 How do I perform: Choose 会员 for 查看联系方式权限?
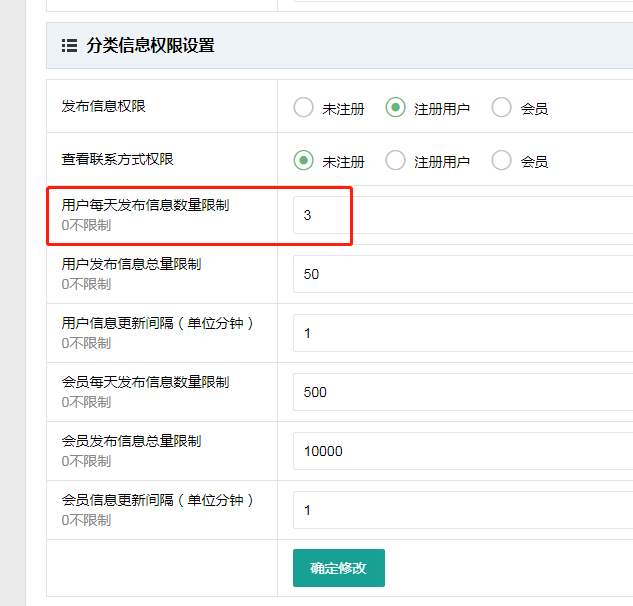(x=502, y=160)
